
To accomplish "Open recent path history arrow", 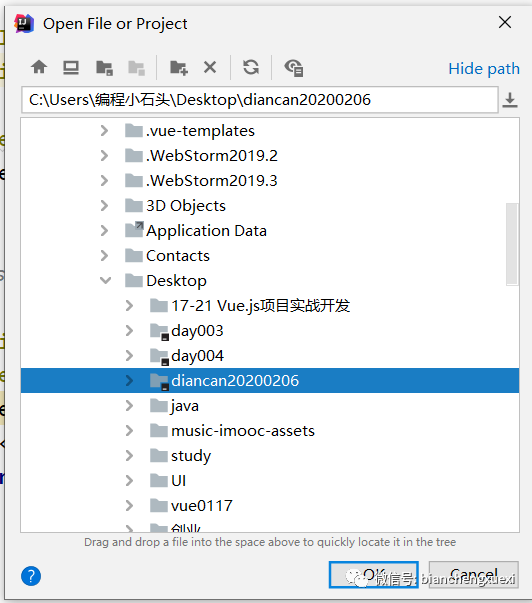I will 510,100.
